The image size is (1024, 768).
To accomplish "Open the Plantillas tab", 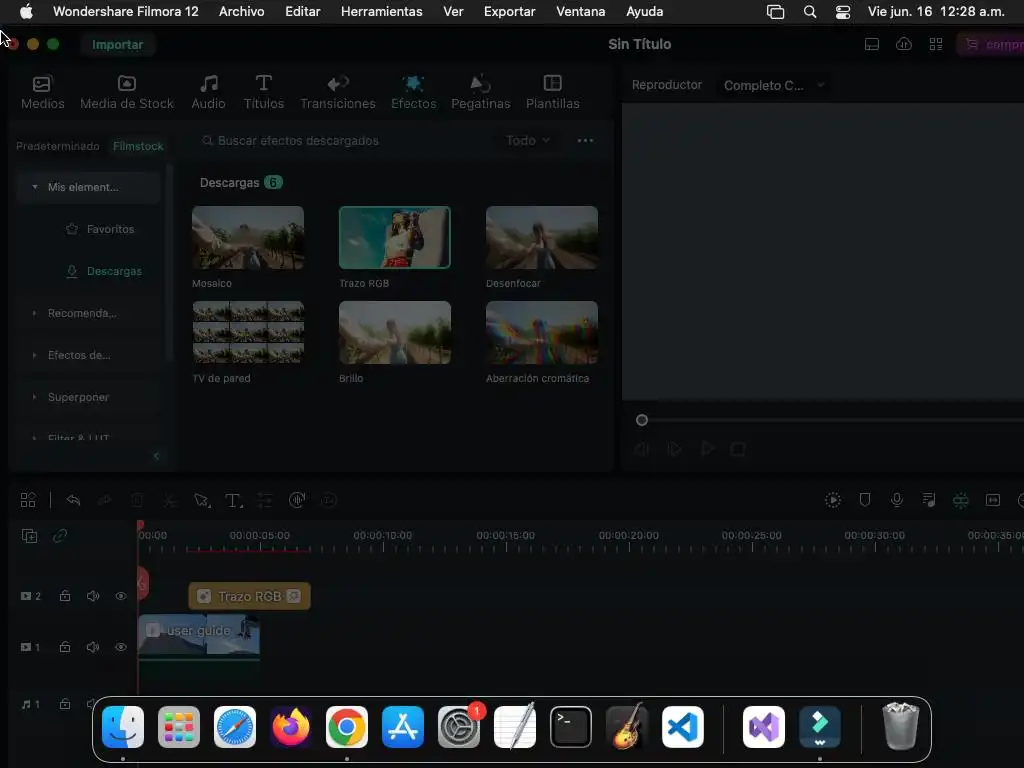I will point(552,92).
